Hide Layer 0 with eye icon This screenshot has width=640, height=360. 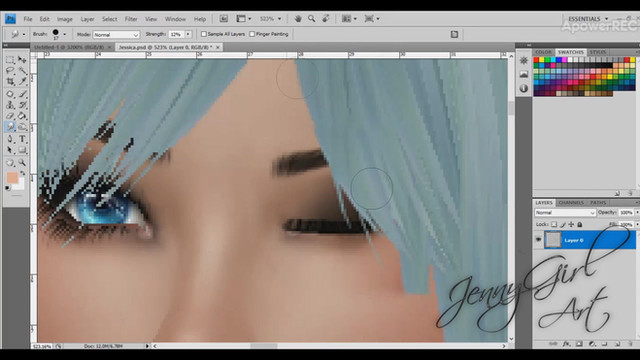click(538, 240)
